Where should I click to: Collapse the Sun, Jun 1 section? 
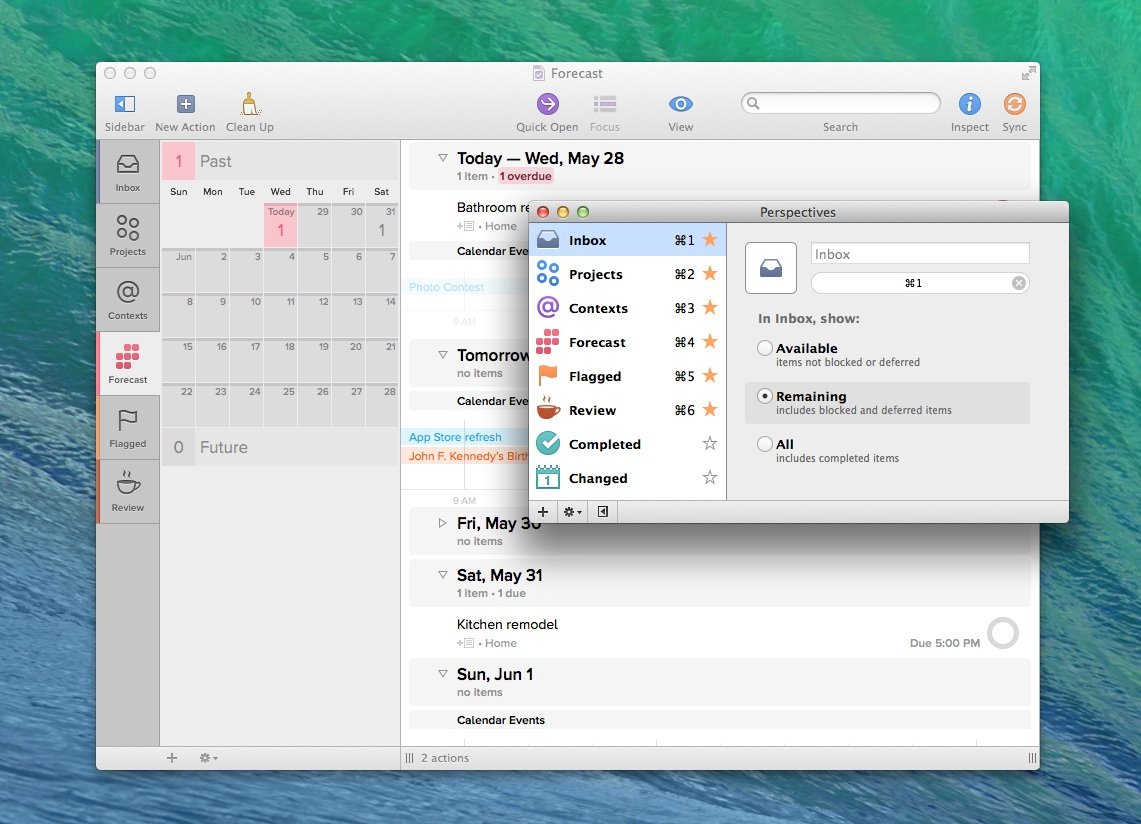(442, 673)
